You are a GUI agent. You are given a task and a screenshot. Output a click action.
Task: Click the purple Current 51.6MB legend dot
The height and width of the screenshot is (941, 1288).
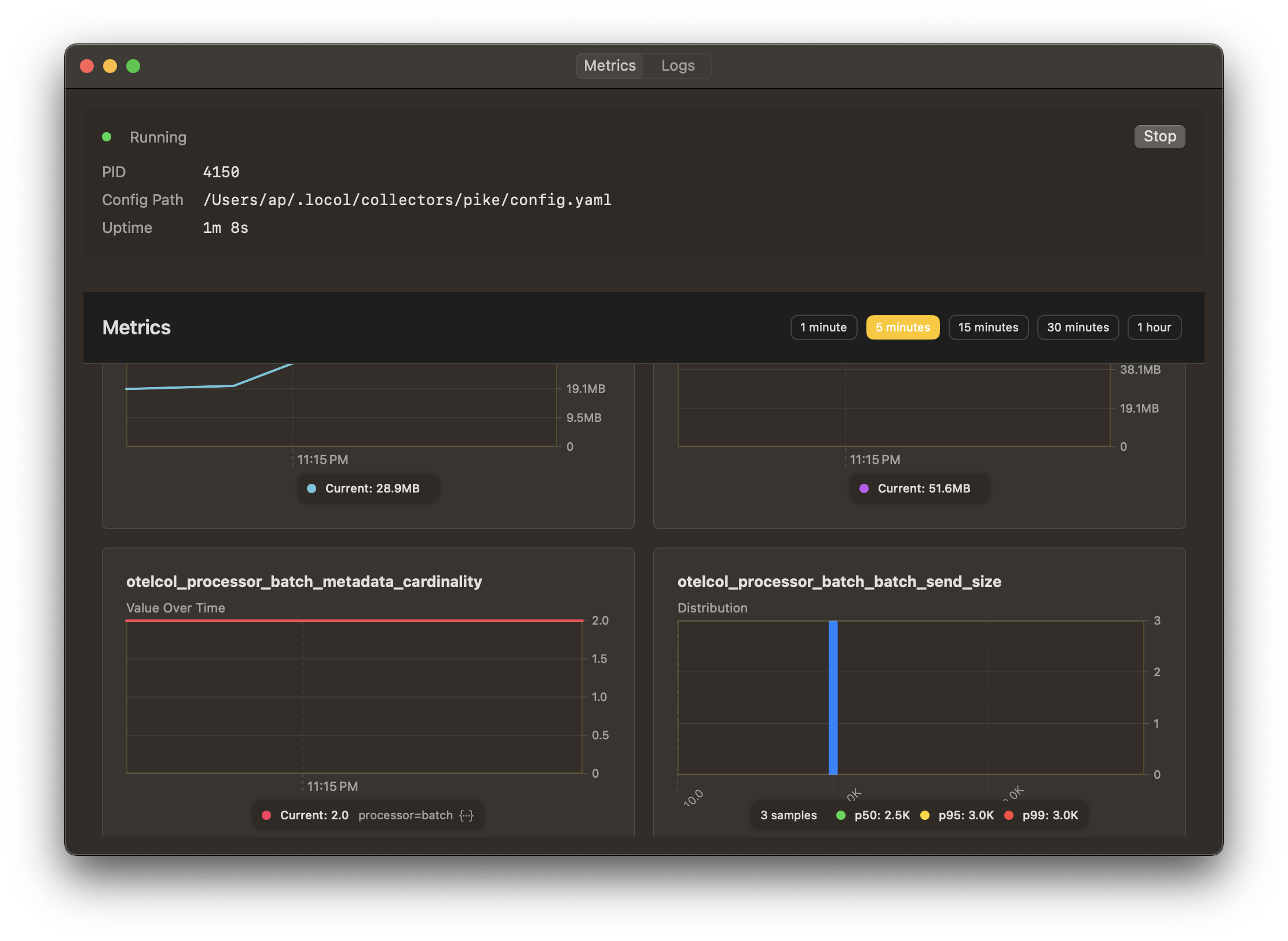tap(864, 488)
